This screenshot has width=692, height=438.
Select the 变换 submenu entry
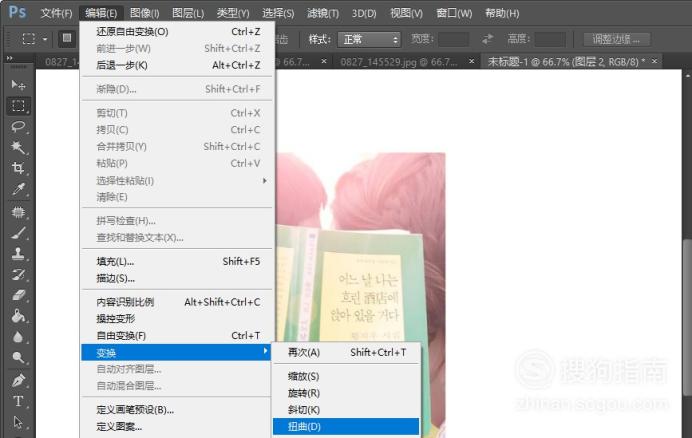[x=176, y=352]
